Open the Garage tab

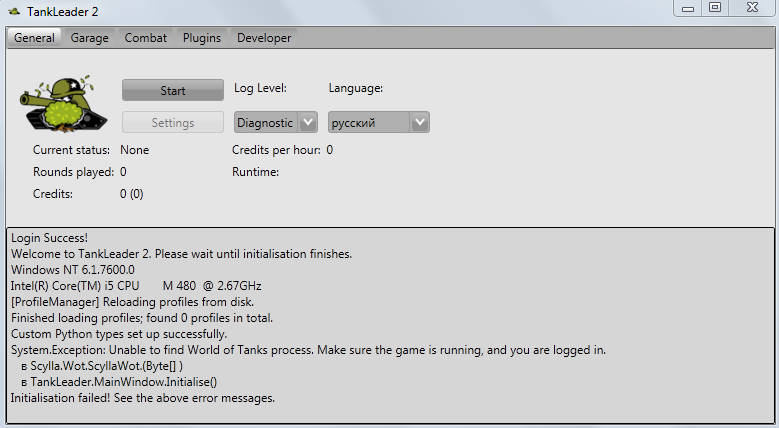click(x=89, y=38)
